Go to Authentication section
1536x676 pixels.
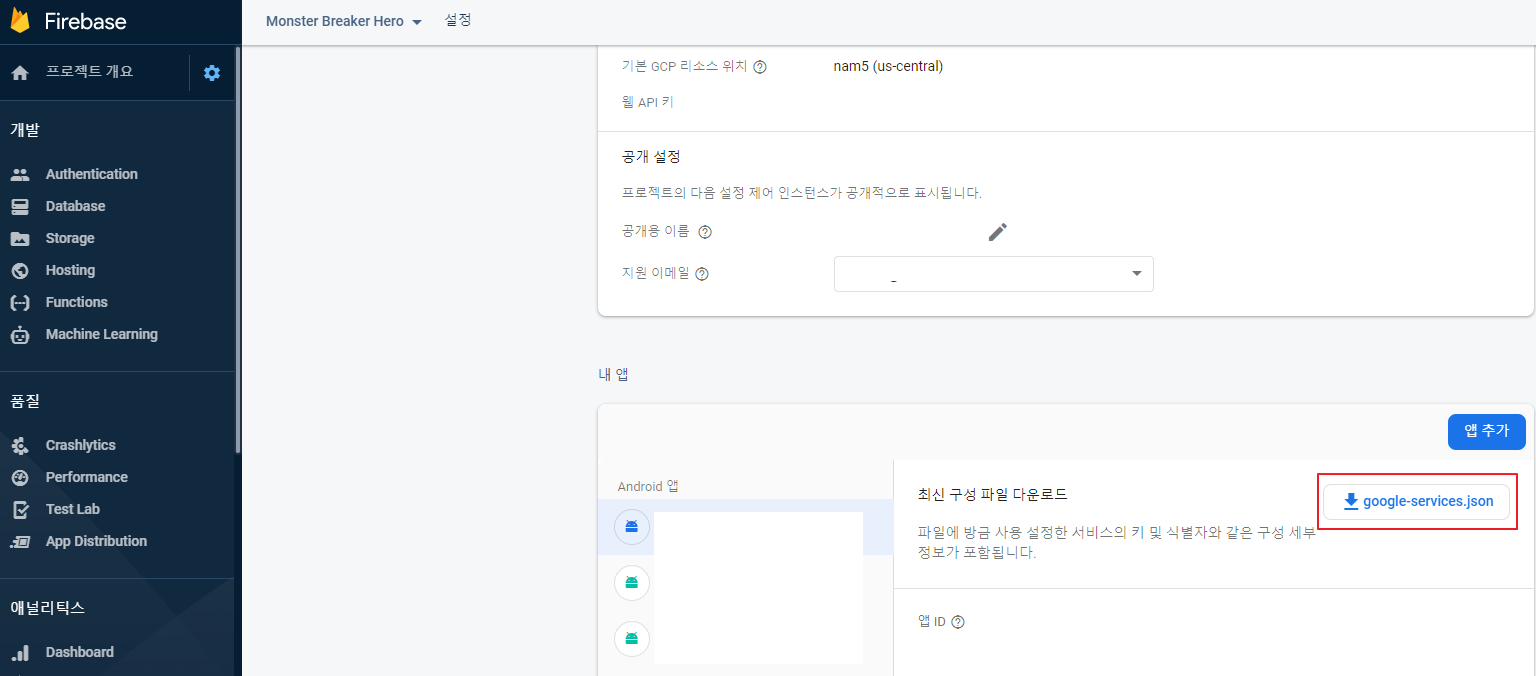pos(92,174)
